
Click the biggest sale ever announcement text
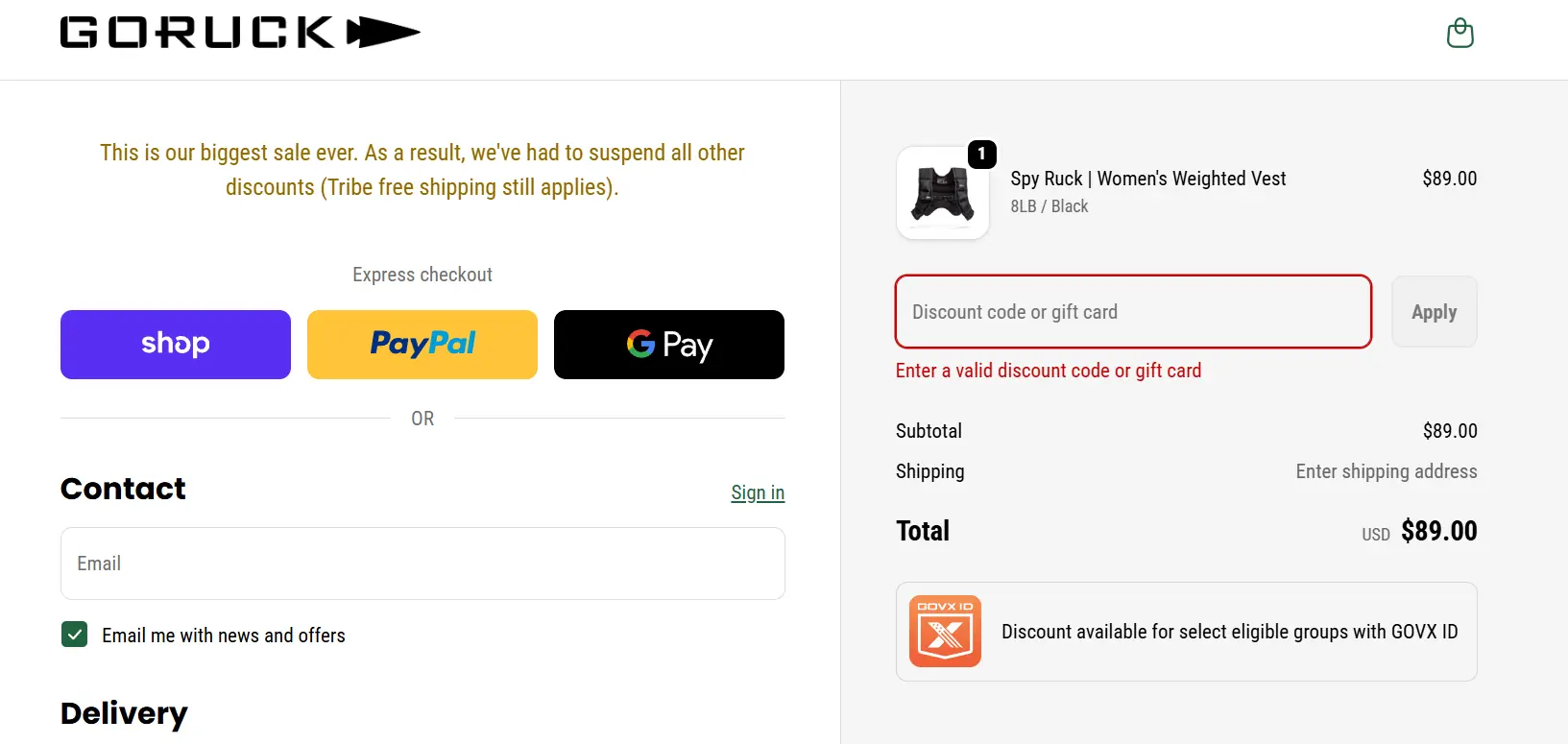[x=422, y=170]
